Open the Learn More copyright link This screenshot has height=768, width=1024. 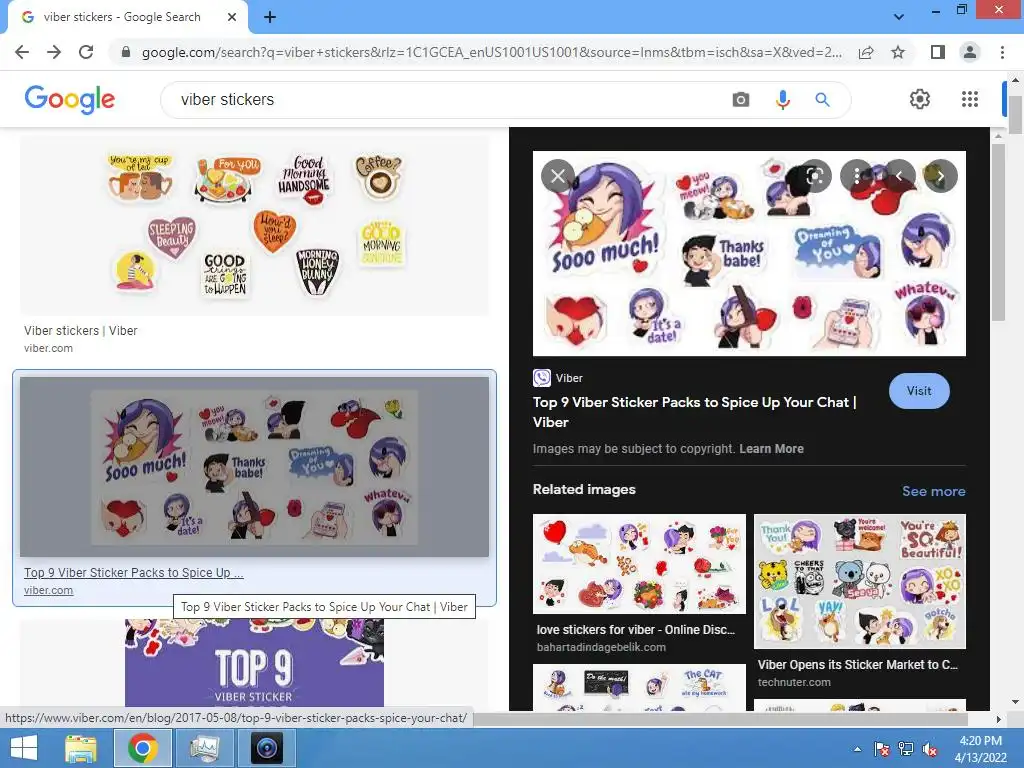tap(771, 449)
